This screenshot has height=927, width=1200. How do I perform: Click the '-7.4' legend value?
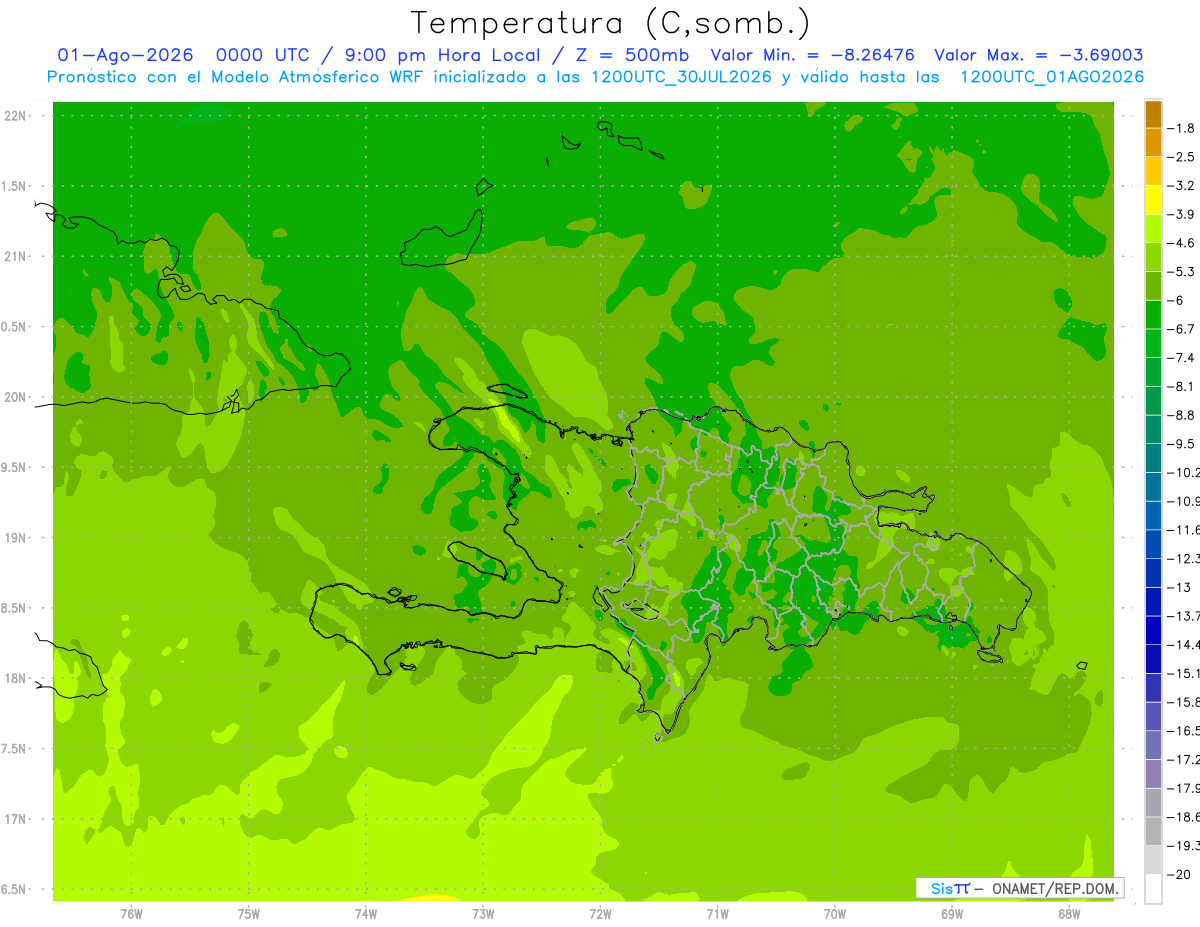click(x=1181, y=358)
